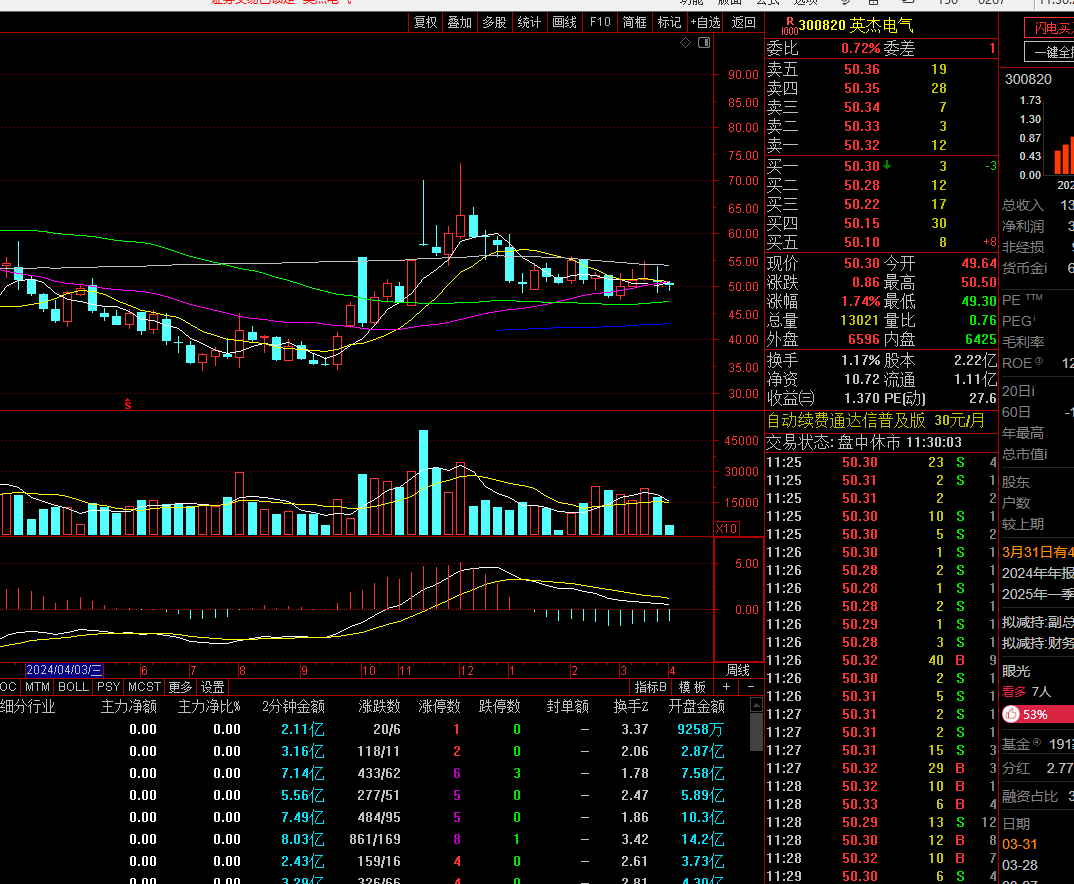1074x884 pixels.
Task: Select the MCST indicator tab
Action: [x=144, y=687]
